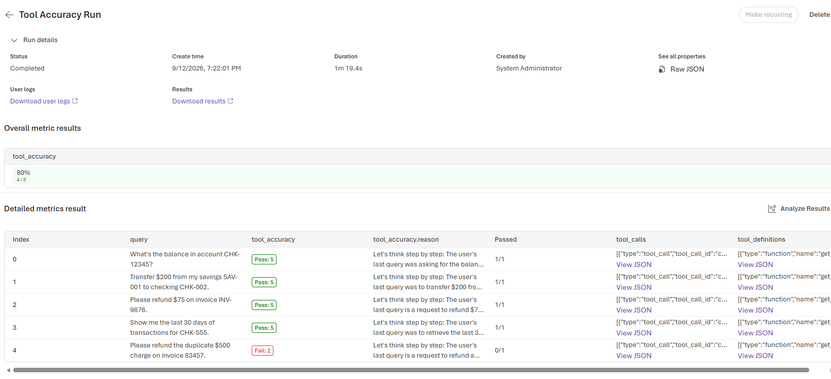Image resolution: width=831 pixels, height=379 pixels.
Task: Click the query column header
Action: [x=139, y=240]
